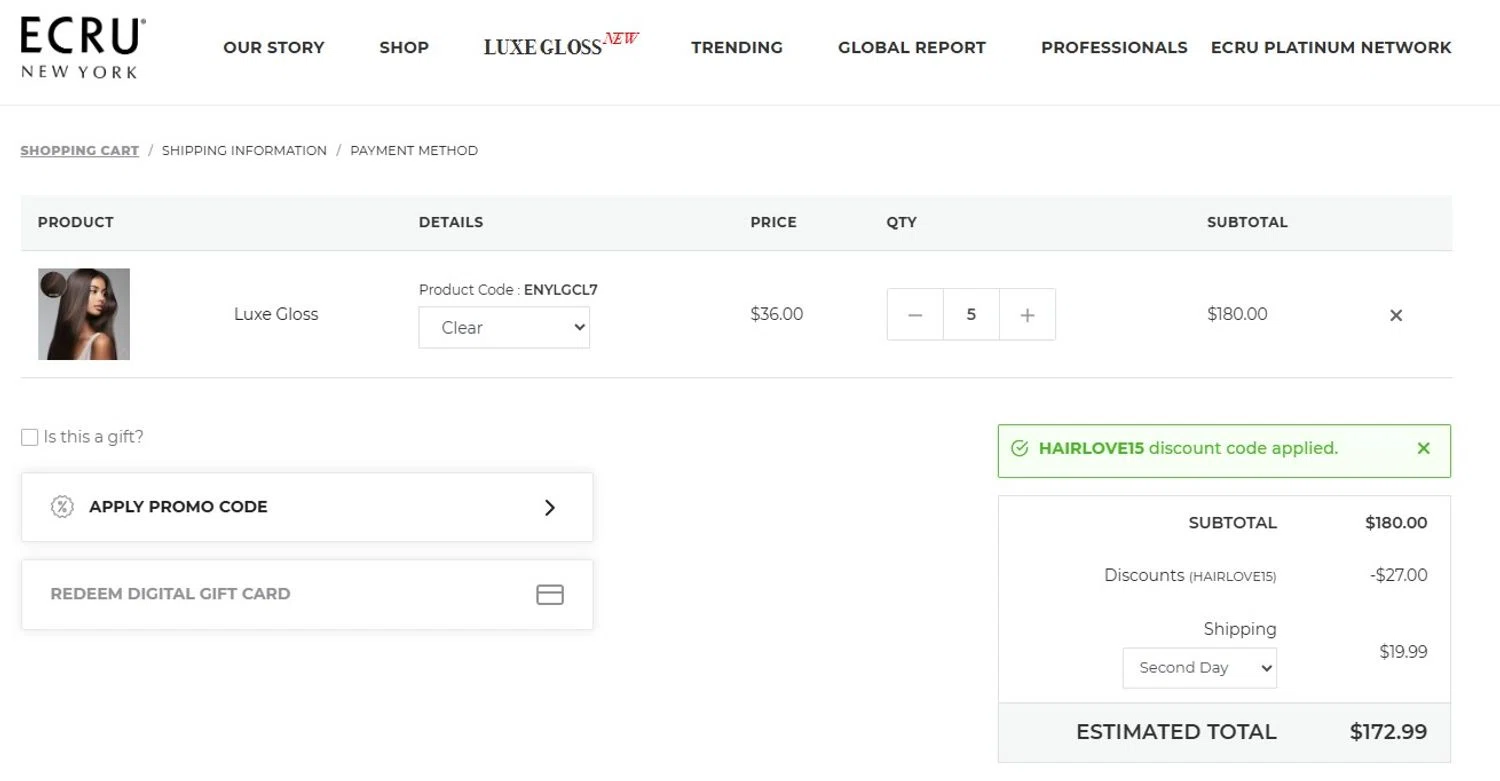Open the Clear shade dropdown
The width and height of the screenshot is (1500, 781).
click(504, 327)
